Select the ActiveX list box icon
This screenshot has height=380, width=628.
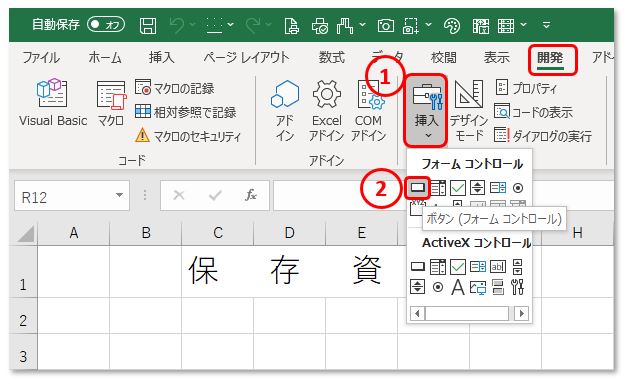(477, 267)
